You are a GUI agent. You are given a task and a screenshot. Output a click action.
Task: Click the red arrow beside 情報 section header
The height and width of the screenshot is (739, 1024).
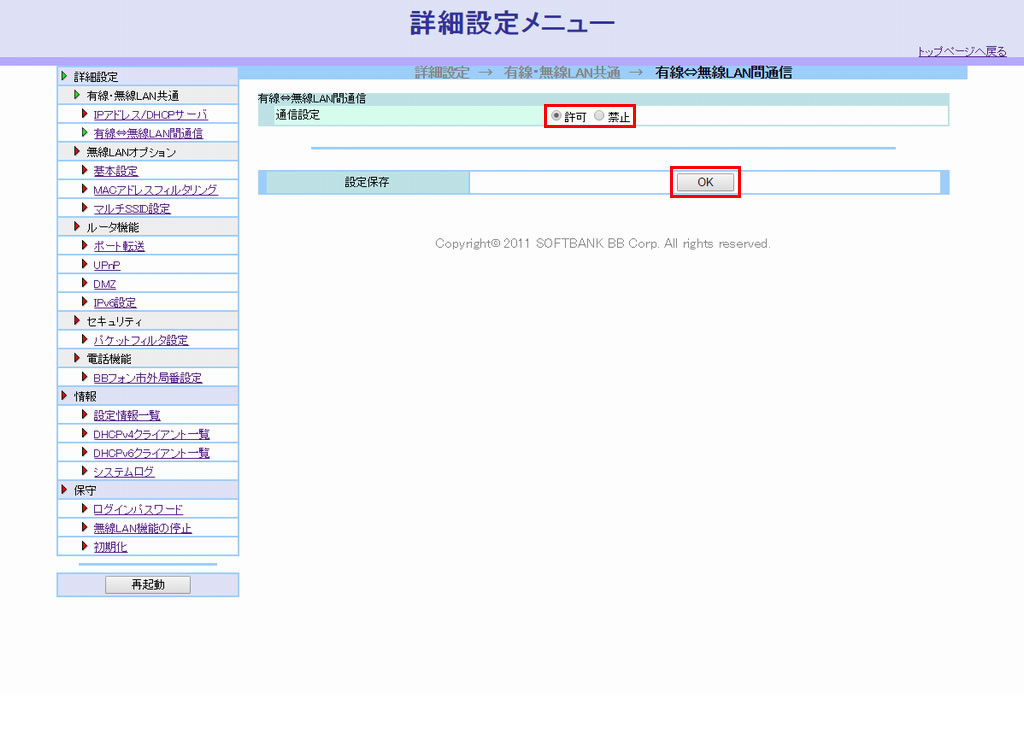(65, 396)
